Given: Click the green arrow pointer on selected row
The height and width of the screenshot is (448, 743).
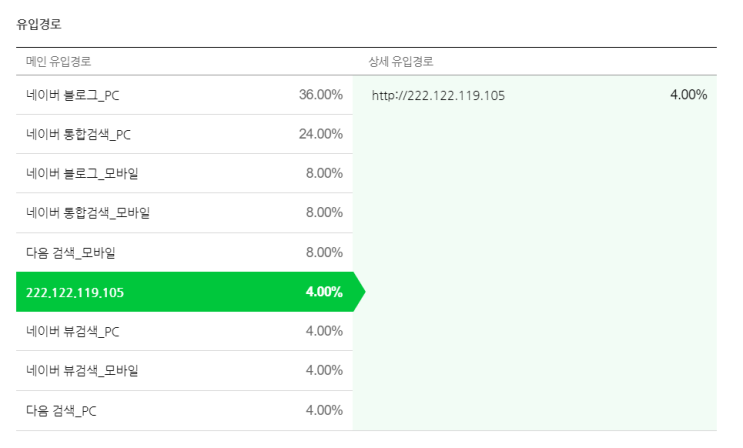Looking at the screenshot, I should pos(360,292).
